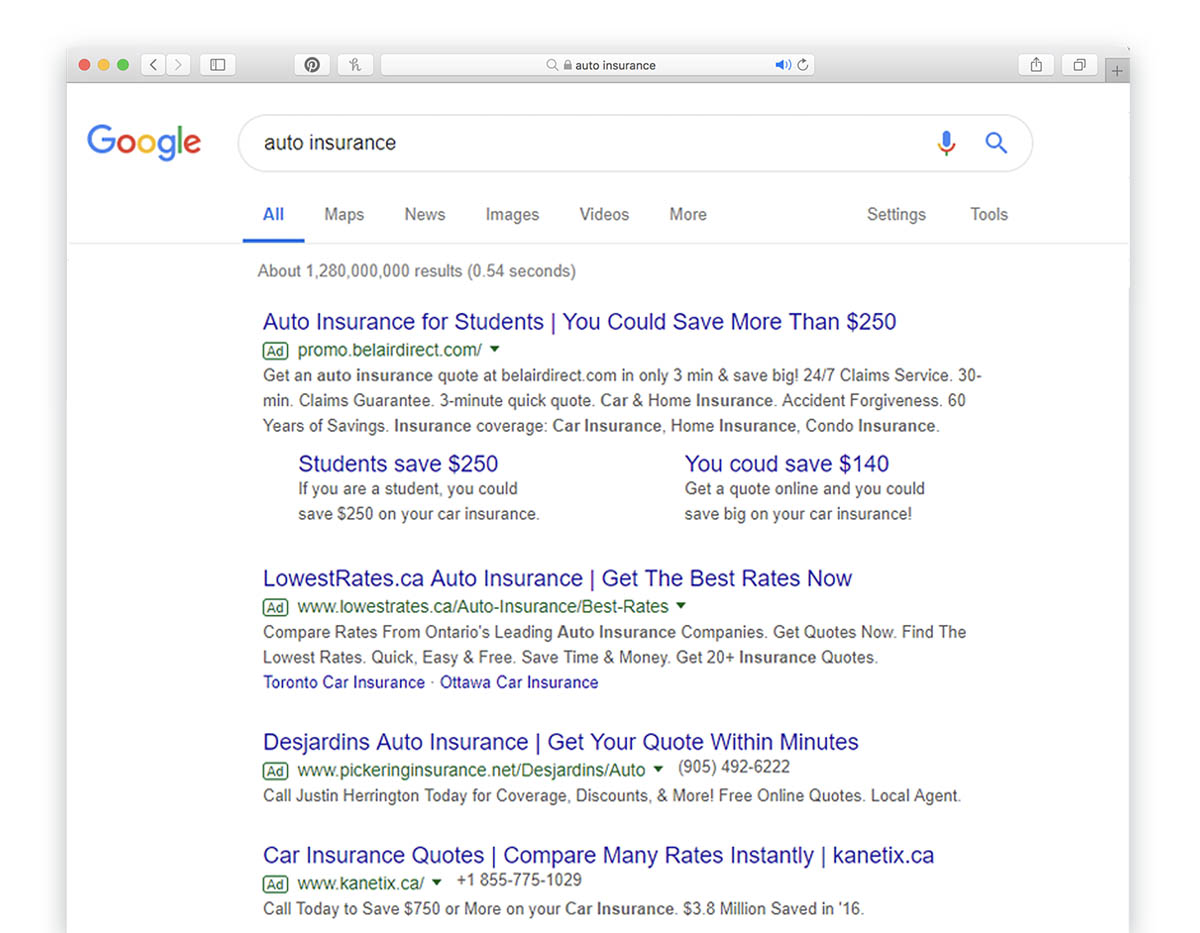
Task: Switch to the Videos tab
Action: coord(604,214)
